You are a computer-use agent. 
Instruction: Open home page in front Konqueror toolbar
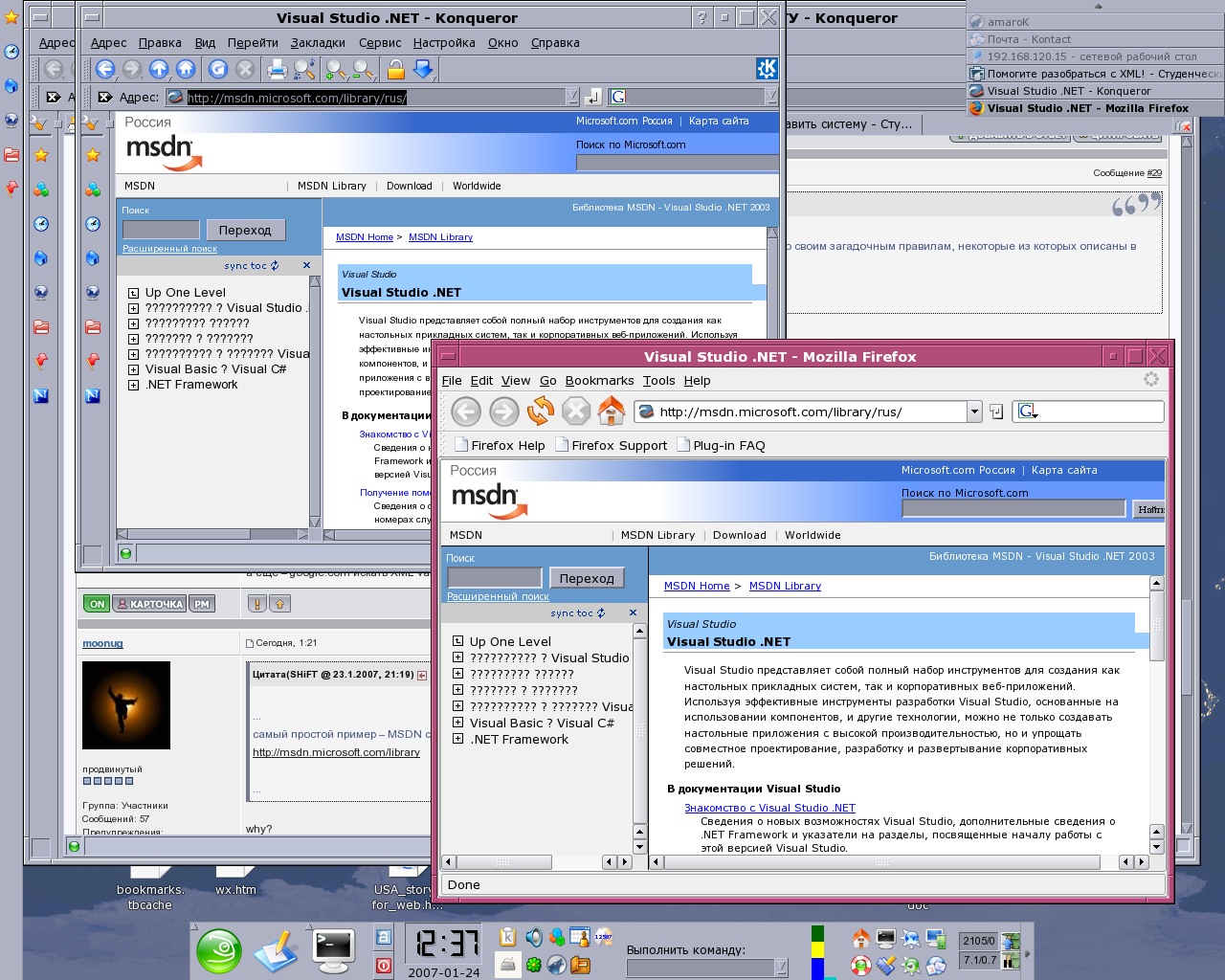[x=186, y=69]
